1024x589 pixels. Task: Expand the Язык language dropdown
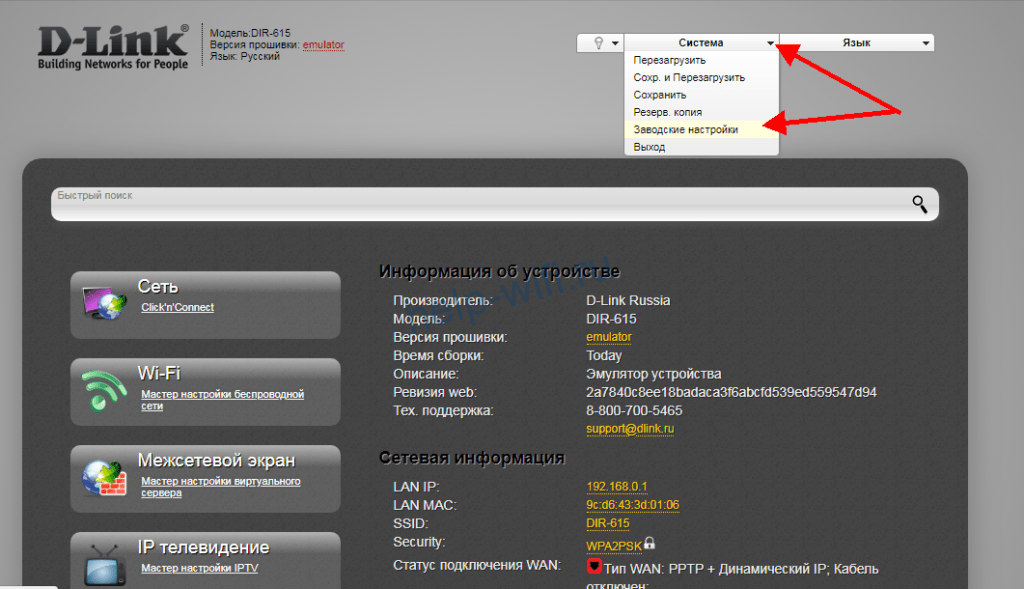tap(855, 43)
